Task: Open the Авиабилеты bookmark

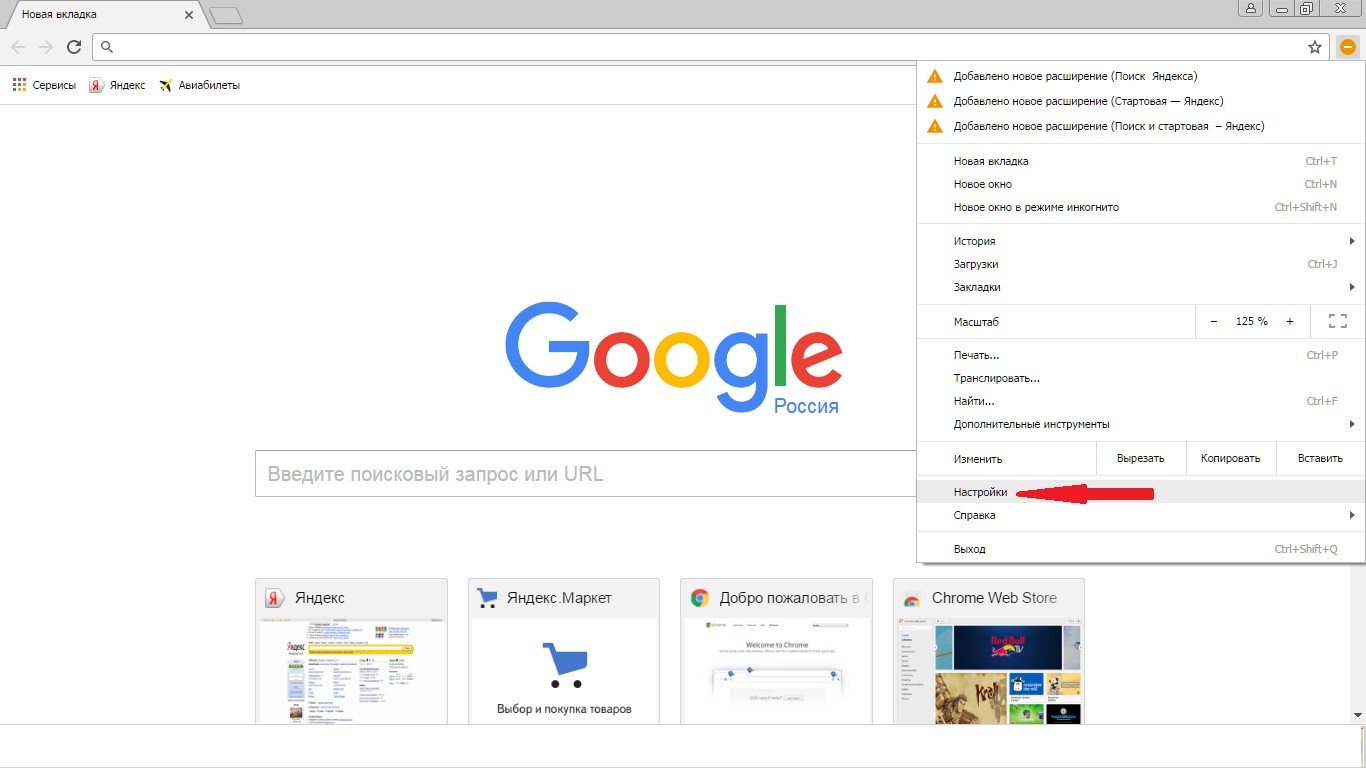Action: pos(199,85)
